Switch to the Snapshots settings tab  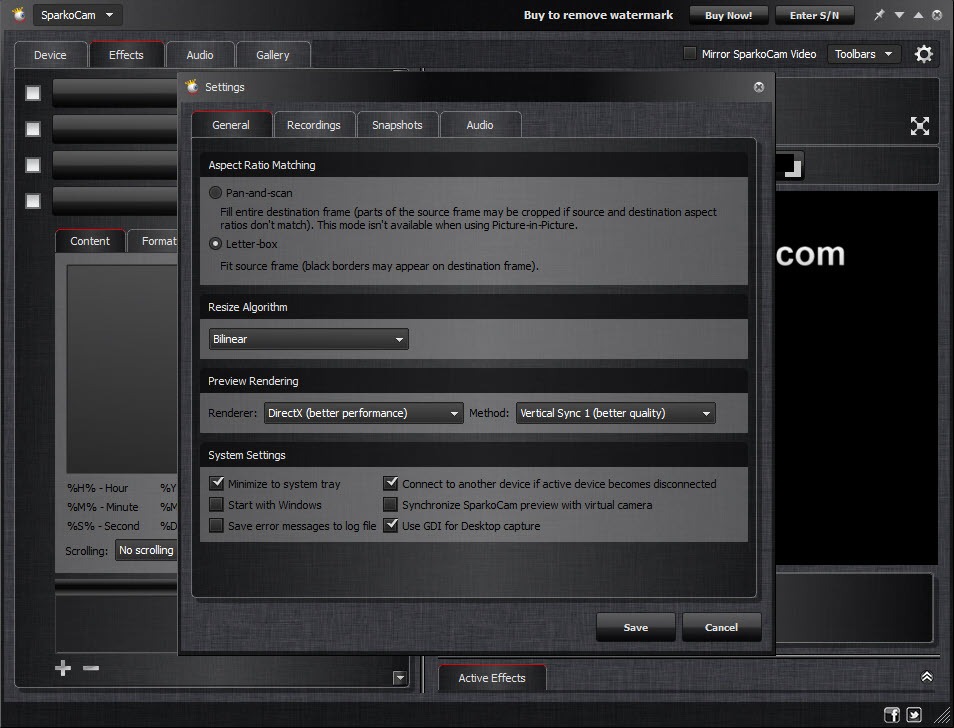397,125
